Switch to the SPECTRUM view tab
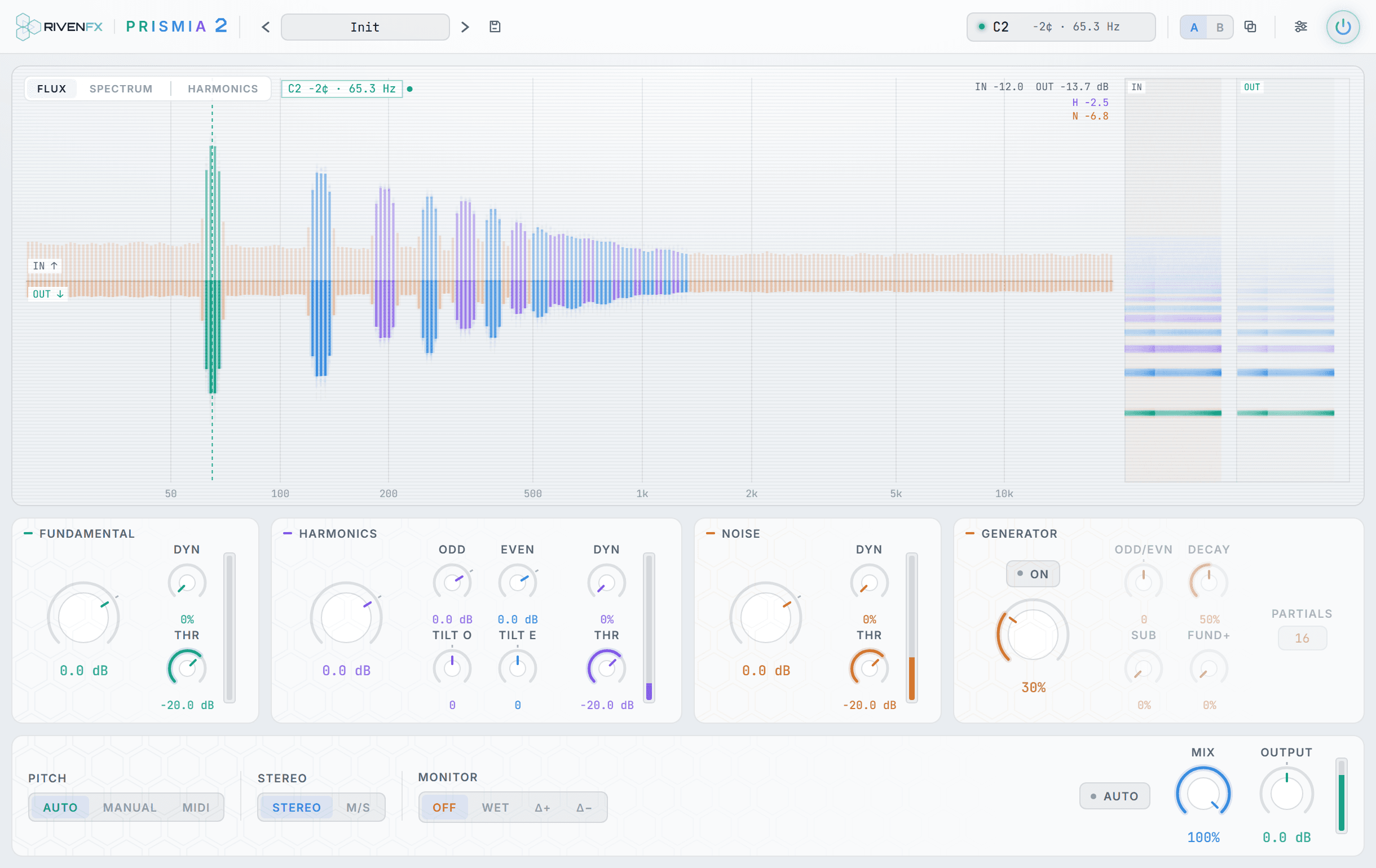Screen dimensions: 1376x868 pyautogui.click(x=121, y=88)
